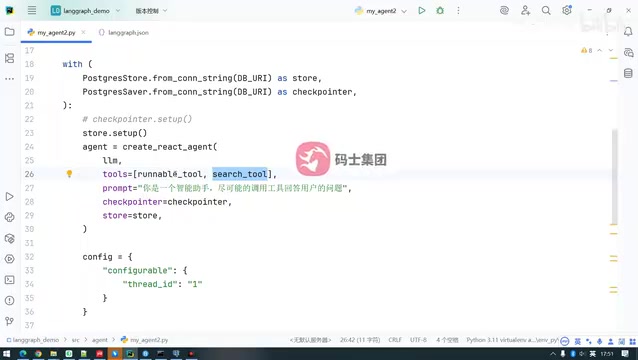Open the Windows Start menu
638x360 pixels.
[7, 354]
